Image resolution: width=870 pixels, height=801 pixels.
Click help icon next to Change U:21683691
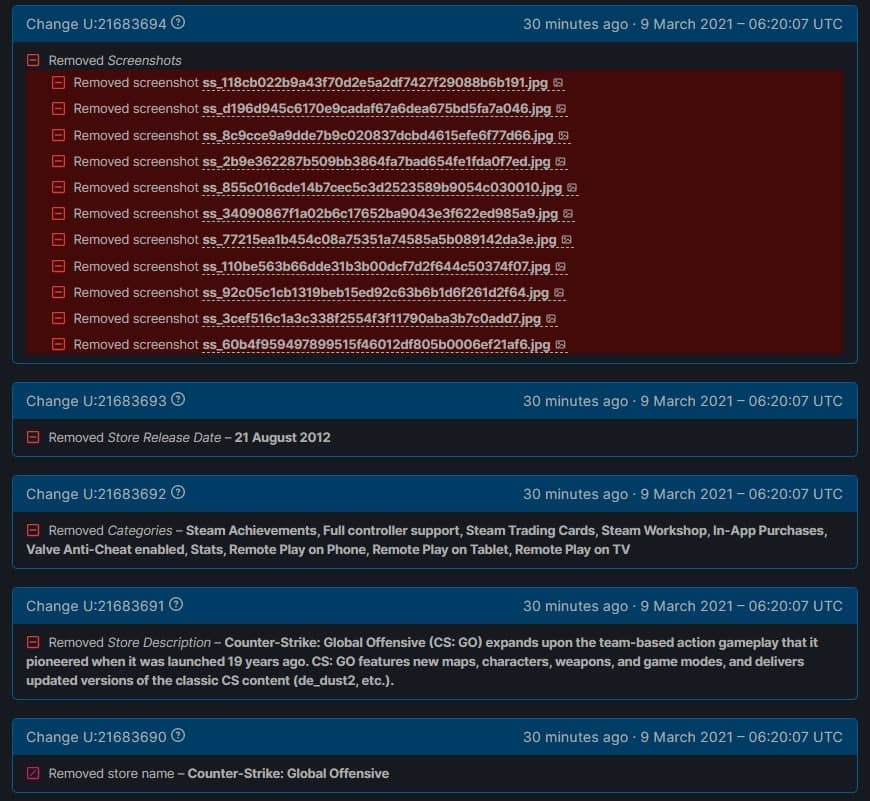[x=176, y=605]
